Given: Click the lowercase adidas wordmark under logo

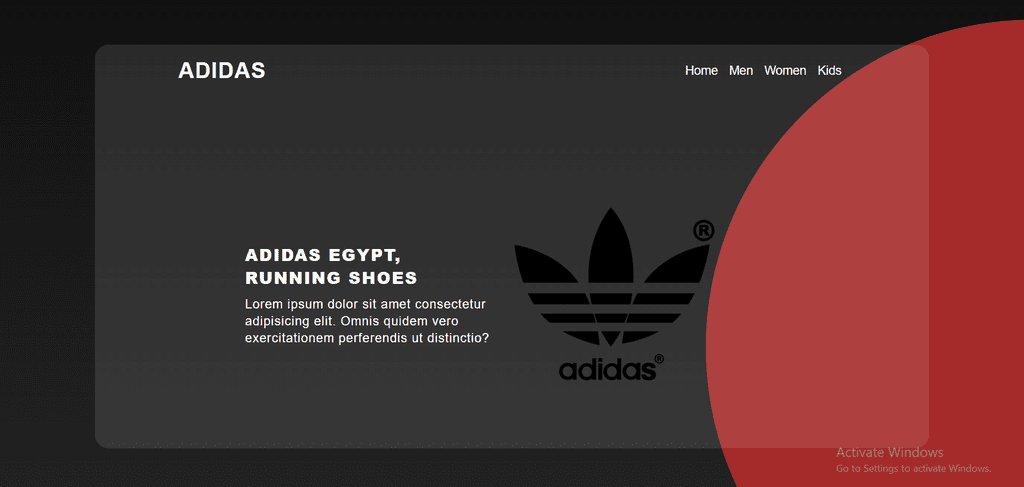Looking at the screenshot, I should coord(607,369).
